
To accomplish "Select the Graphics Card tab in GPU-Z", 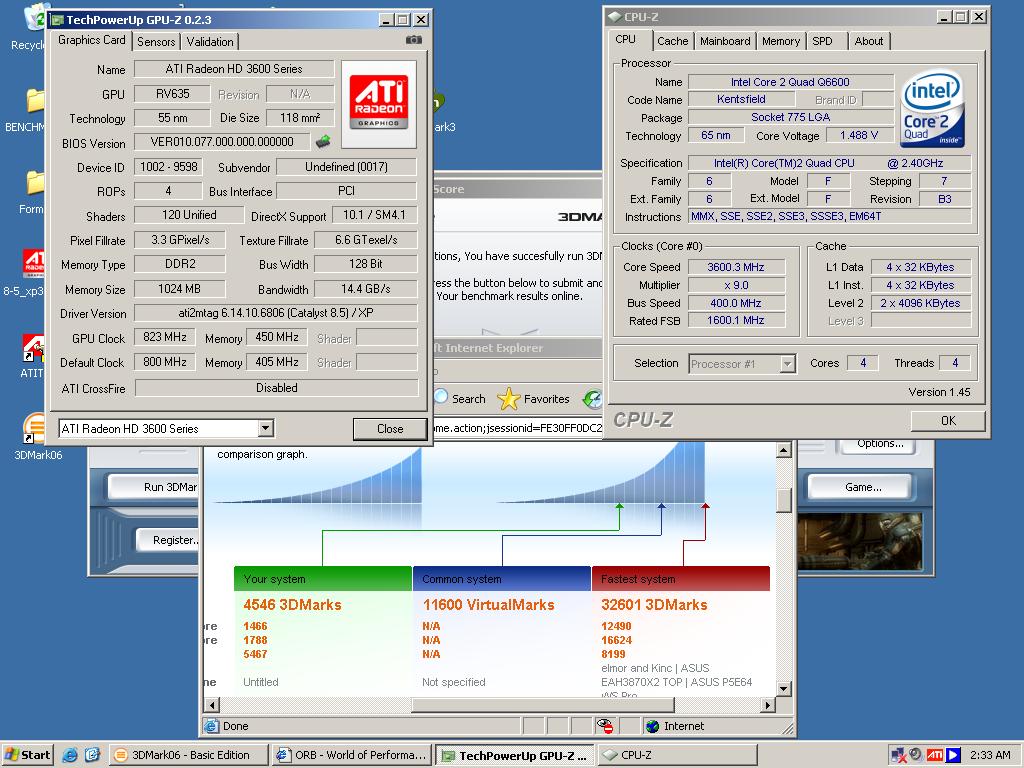I will 91,40.
